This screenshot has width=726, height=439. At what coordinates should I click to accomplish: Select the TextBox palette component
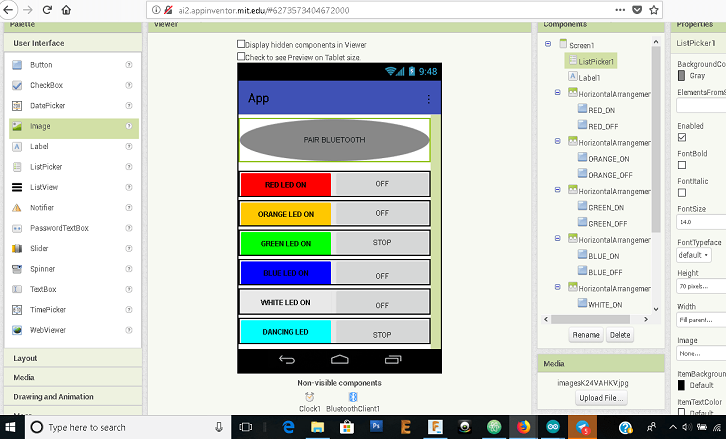coord(43,289)
